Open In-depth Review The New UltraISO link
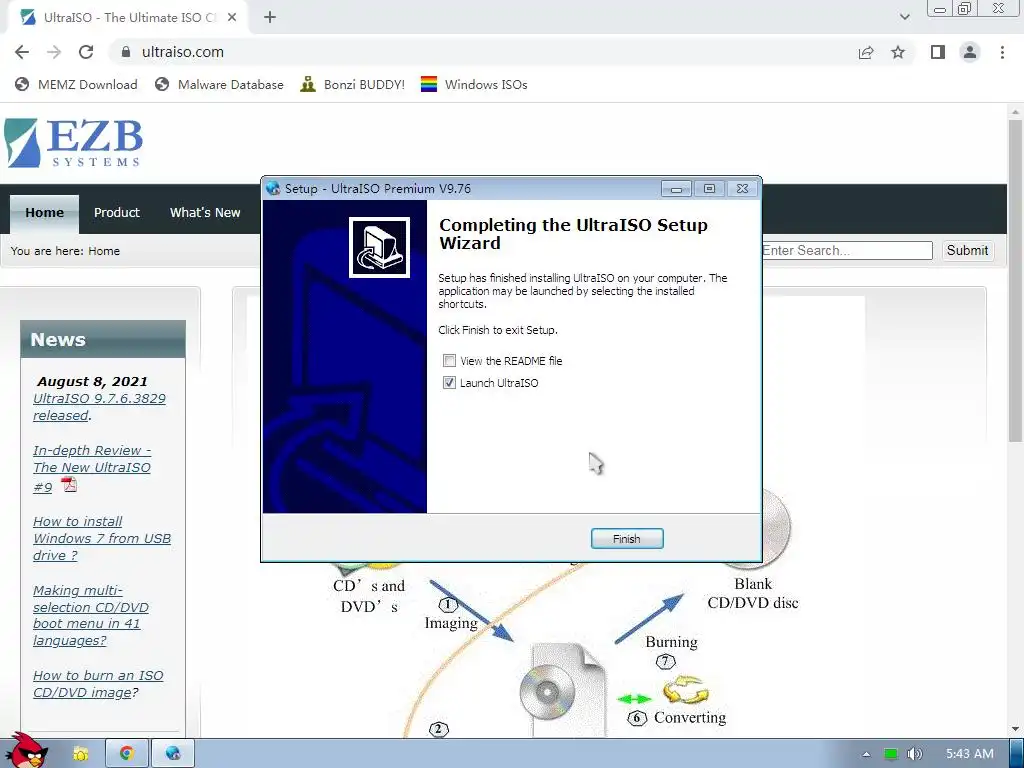 pyautogui.click(x=92, y=468)
